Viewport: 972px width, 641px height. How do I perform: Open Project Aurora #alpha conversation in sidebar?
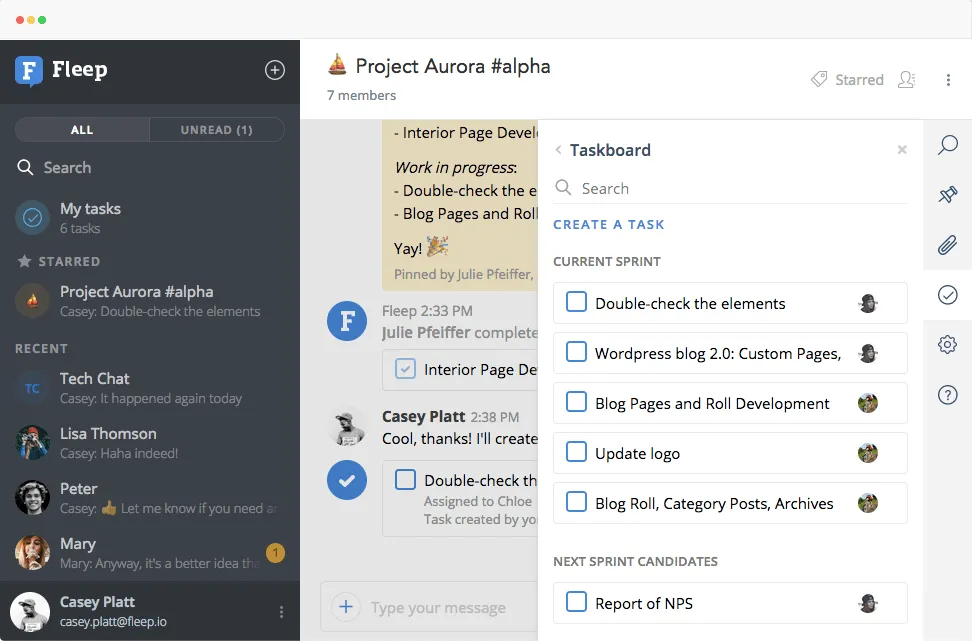click(x=150, y=301)
